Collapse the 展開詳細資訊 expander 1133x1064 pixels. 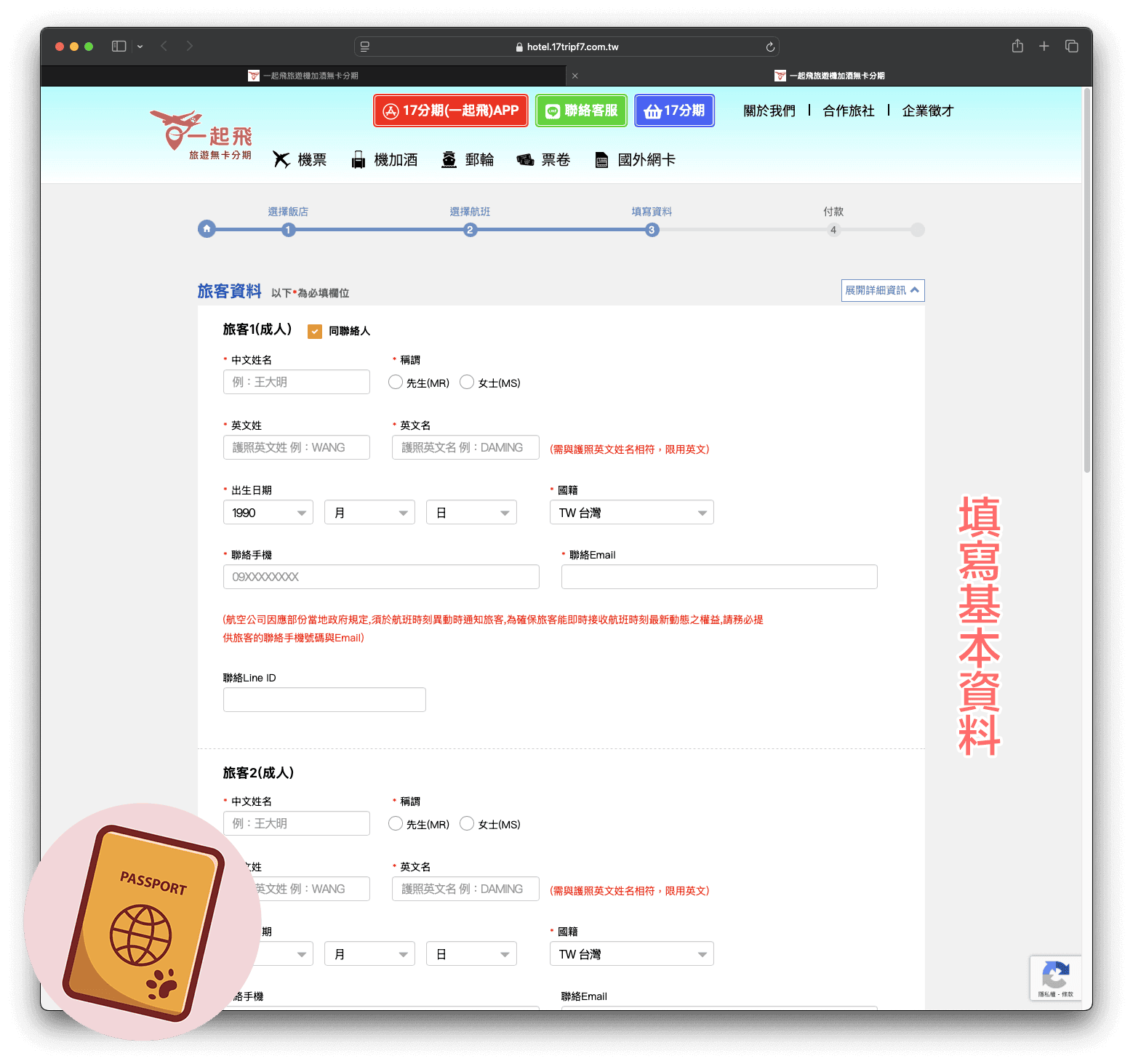pos(882,290)
